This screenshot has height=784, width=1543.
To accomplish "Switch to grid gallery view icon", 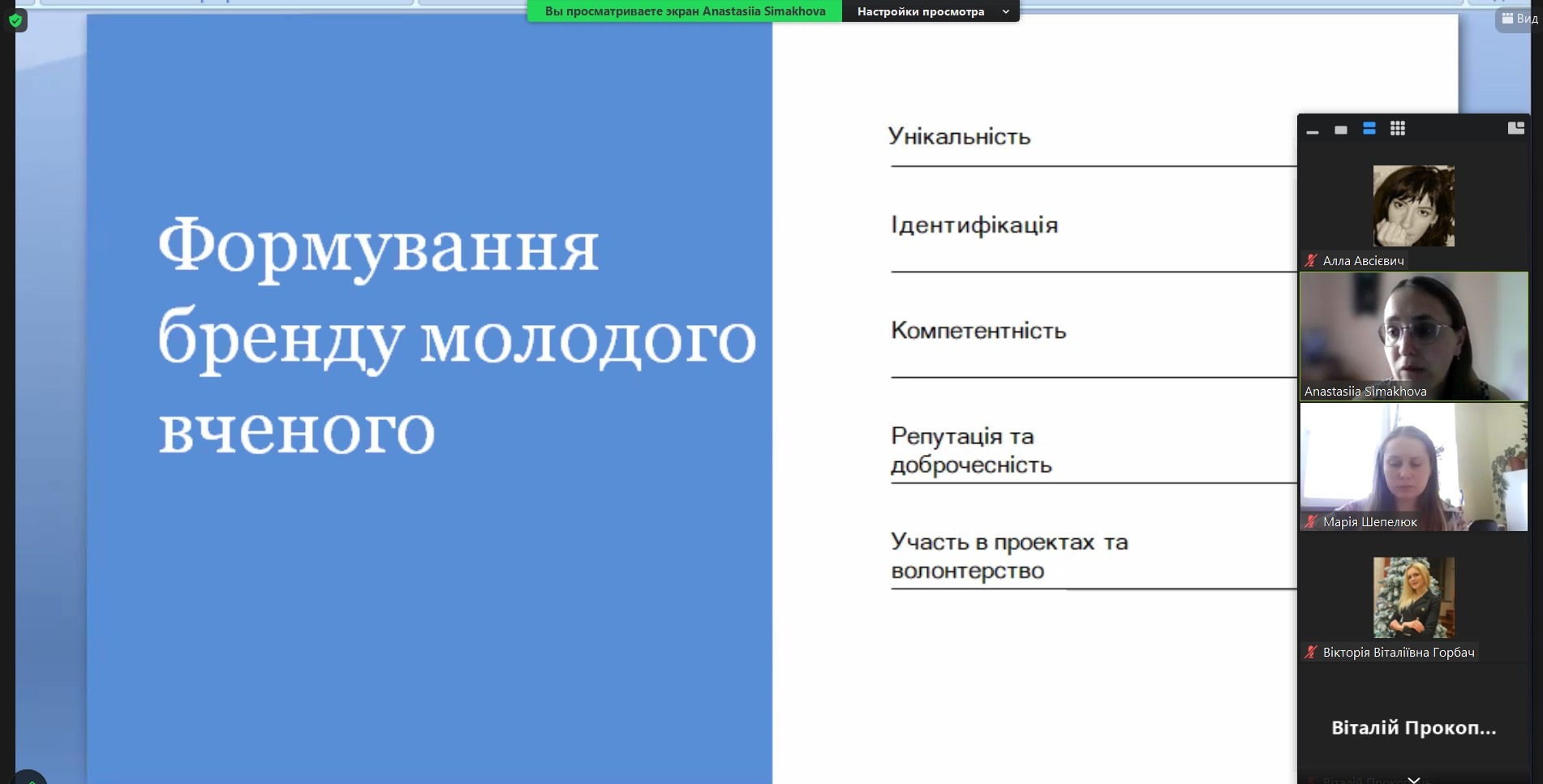I will [1397, 128].
